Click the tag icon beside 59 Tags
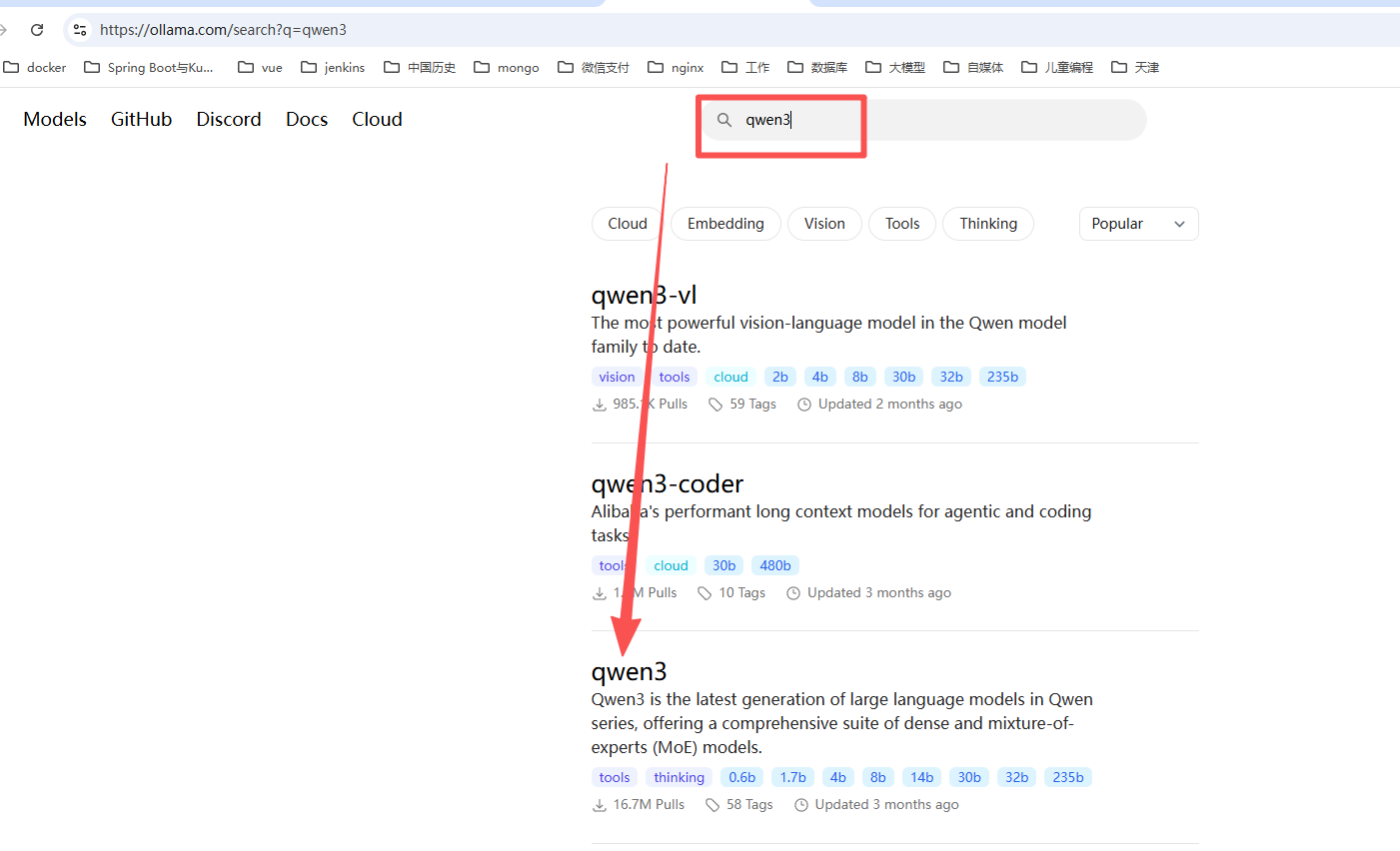Viewport: 1400px width, 851px height. point(715,405)
